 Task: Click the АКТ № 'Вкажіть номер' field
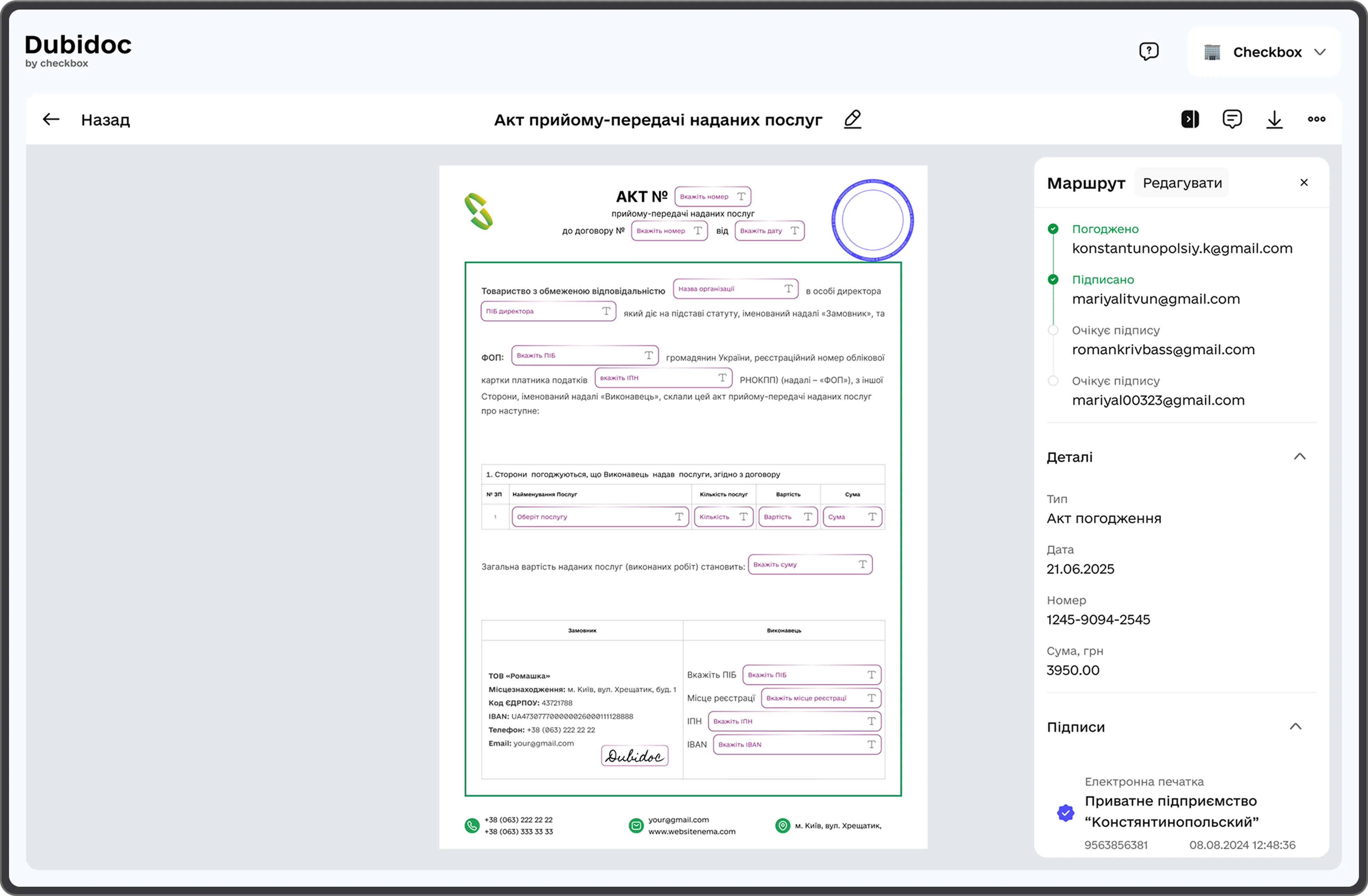tap(712, 197)
